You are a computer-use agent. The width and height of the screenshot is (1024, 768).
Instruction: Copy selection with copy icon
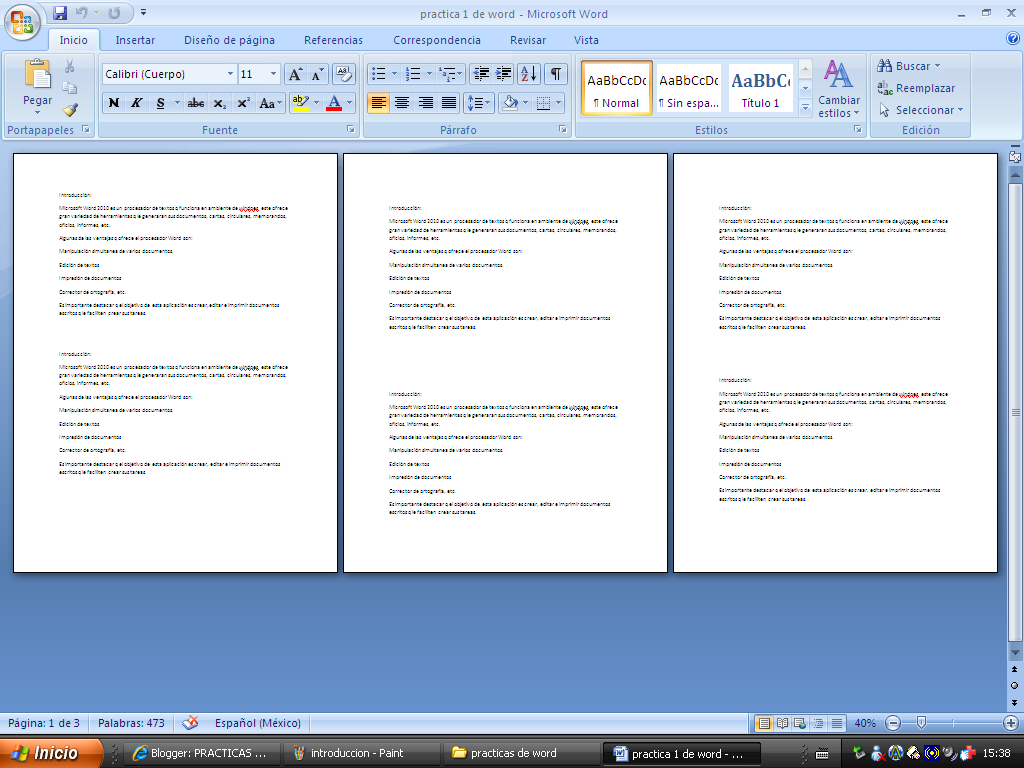pos(70,88)
